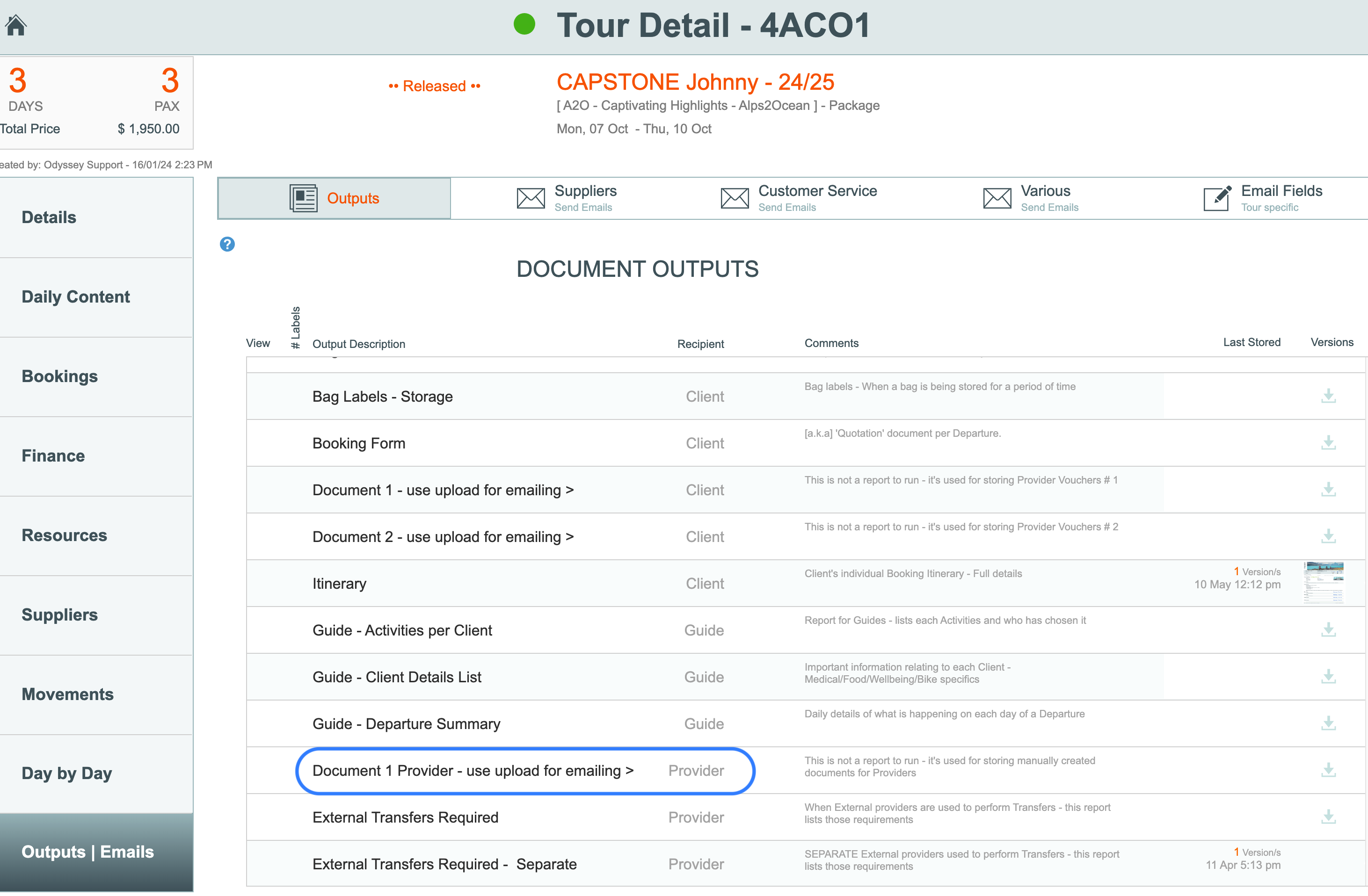The image size is (1368, 896).
Task: Click the Various envelope icon
Action: 997,199
